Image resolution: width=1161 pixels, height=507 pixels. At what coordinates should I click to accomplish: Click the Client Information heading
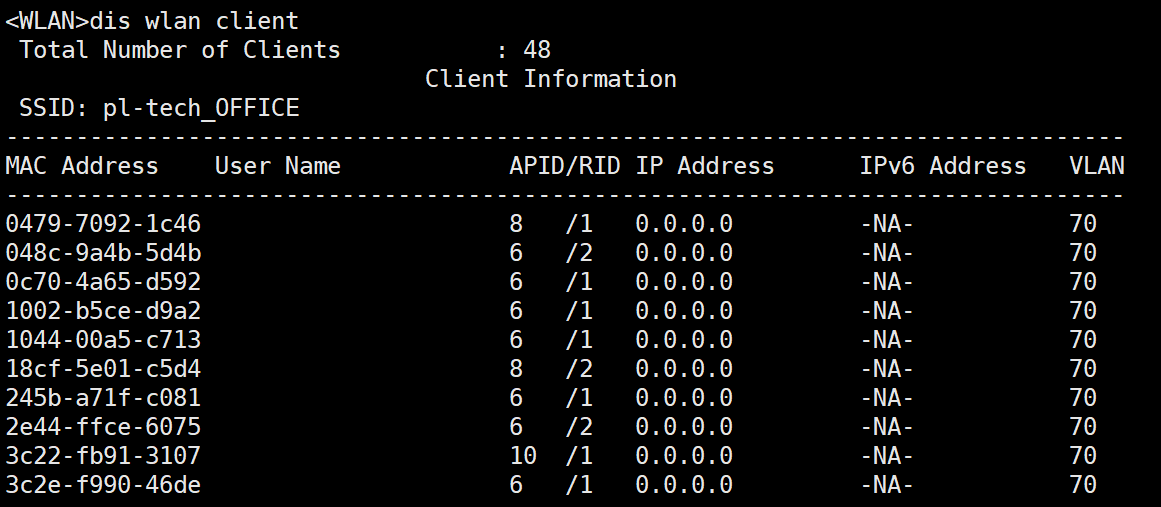551,79
